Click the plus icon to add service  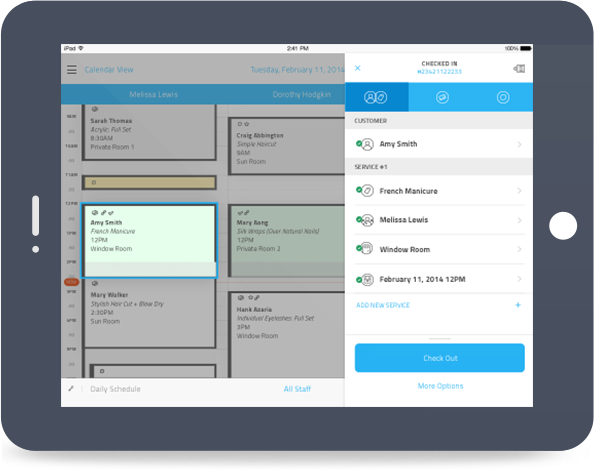coord(518,305)
